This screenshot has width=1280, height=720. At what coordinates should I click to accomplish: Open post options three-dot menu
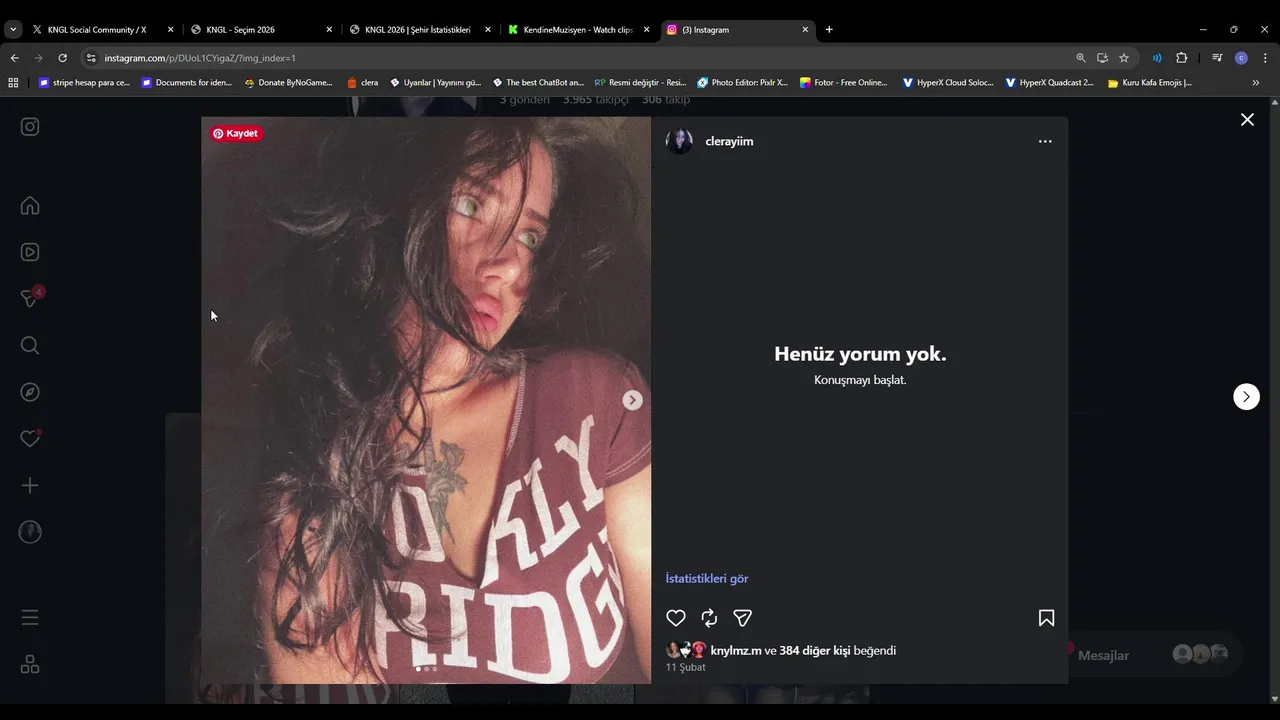coord(1045,141)
